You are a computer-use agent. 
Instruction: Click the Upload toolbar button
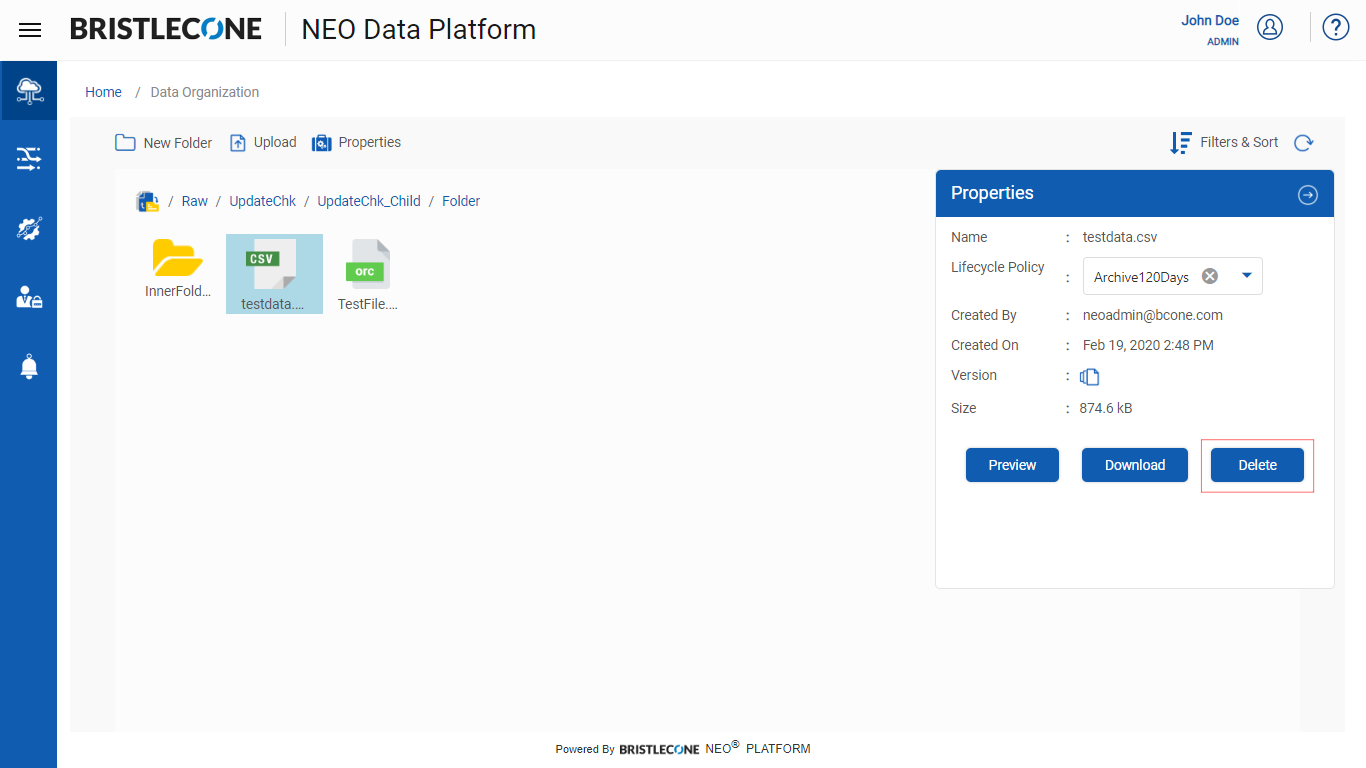[263, 143]
